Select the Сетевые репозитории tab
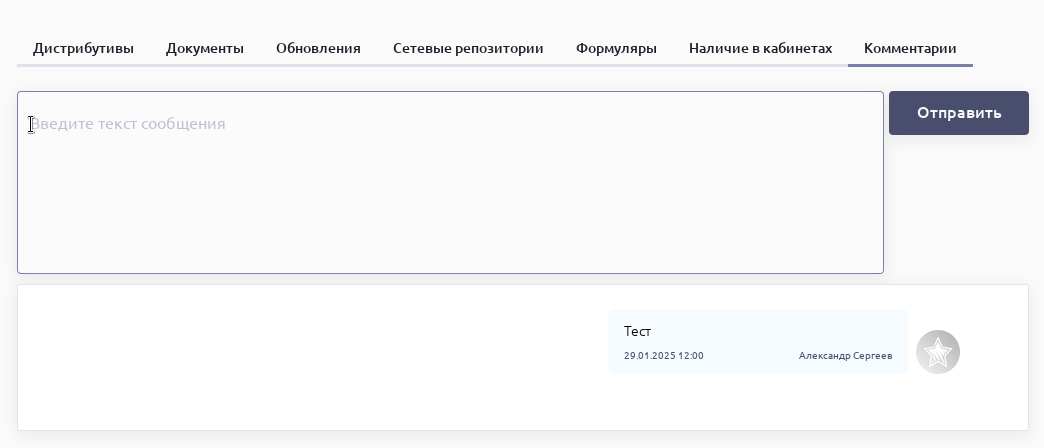 (x=468, y=48)
